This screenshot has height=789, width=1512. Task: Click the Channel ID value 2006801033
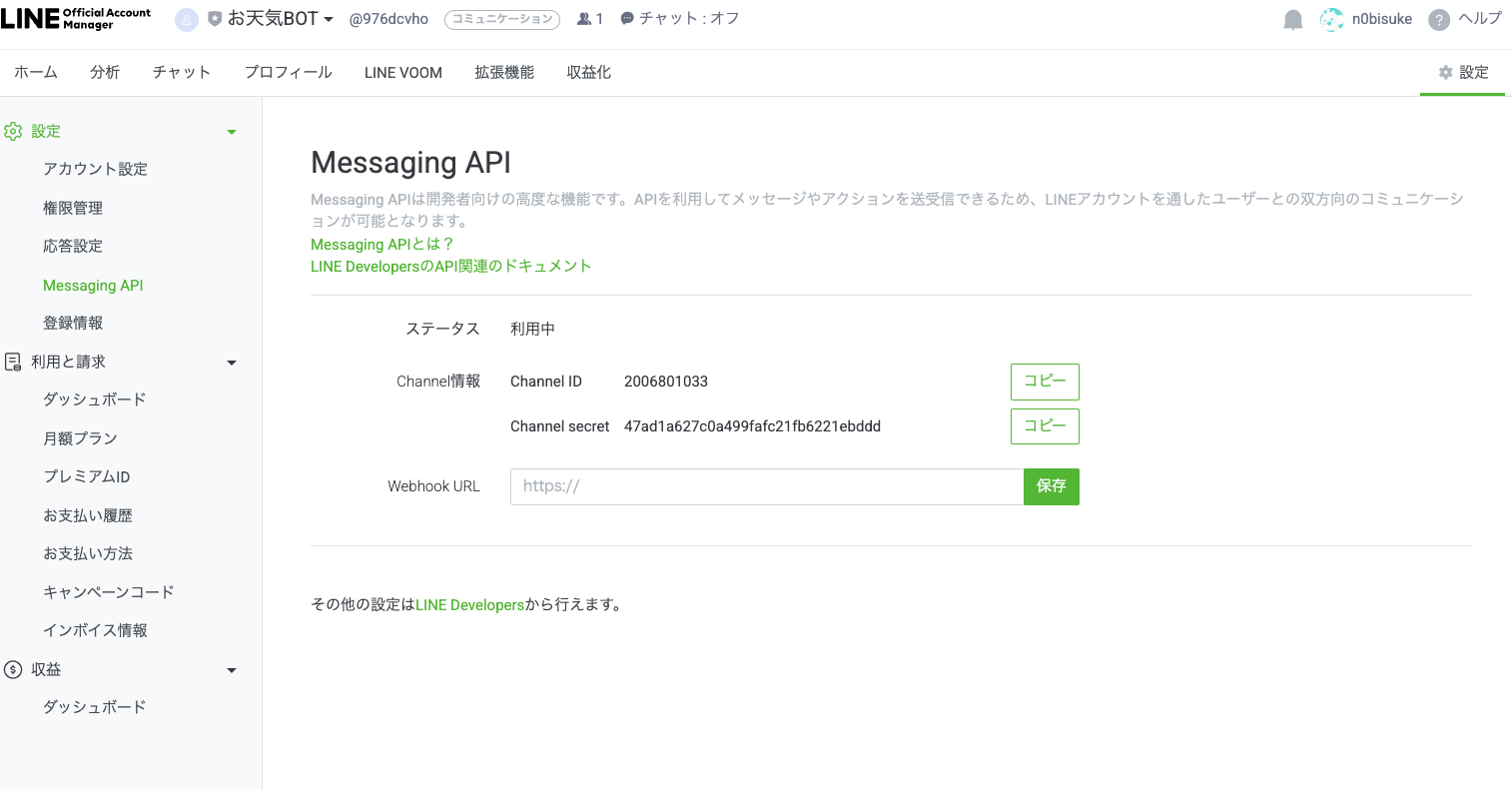click(x=666, y=382)
